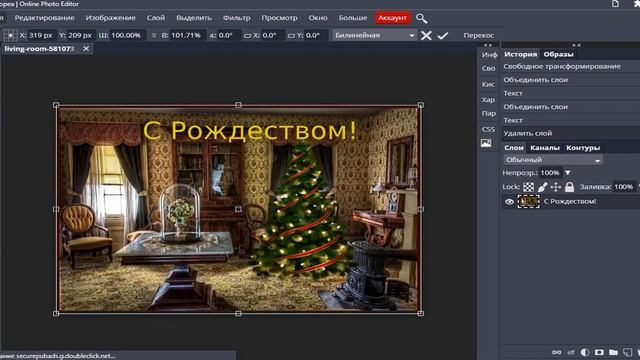The height and width of the screenshot is (360, 640).
Task: Add layer effects with eff icon
Action: [x=571, y=352]
